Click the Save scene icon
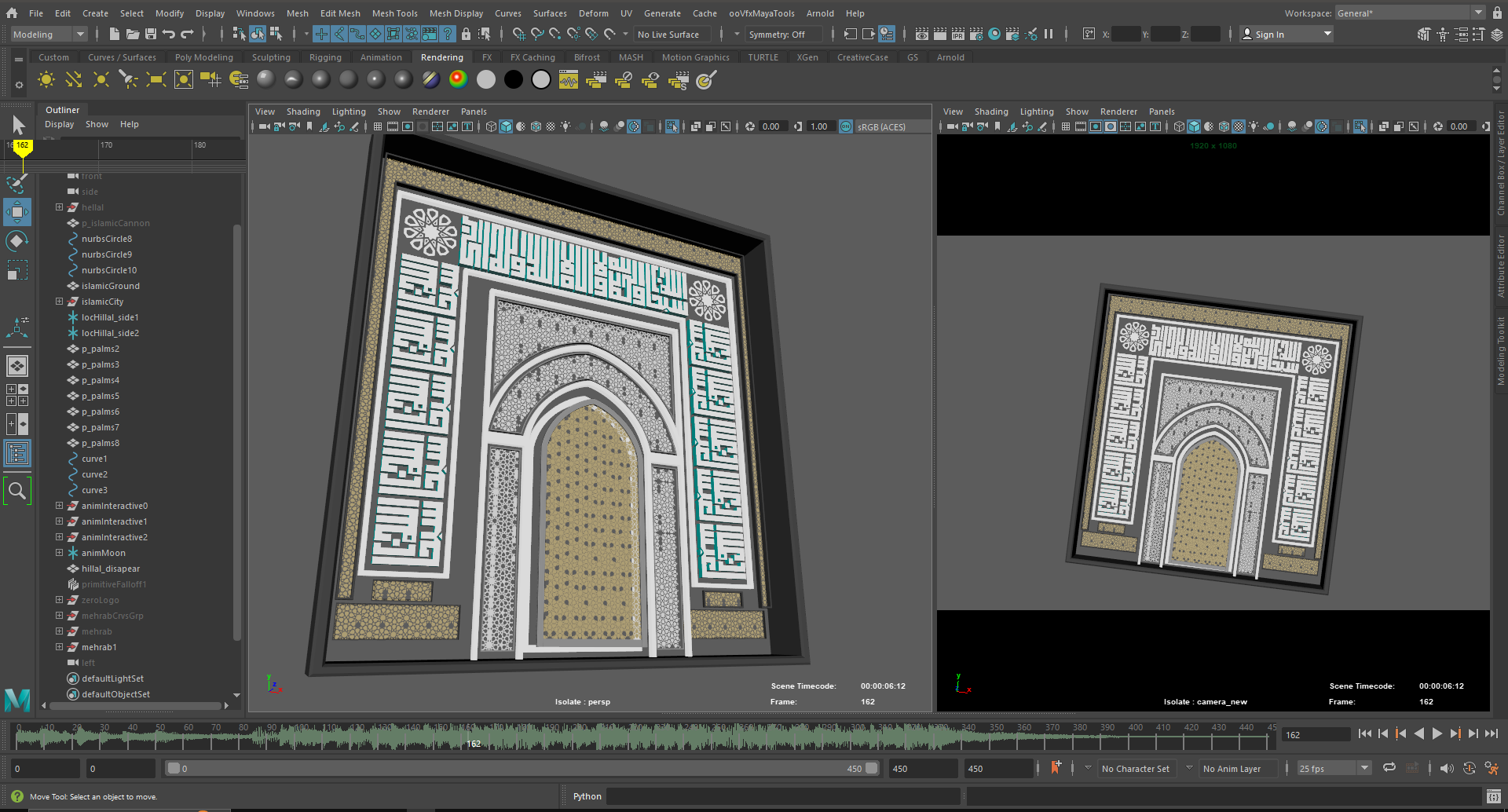This screenshot has height=812, width=1508. [150, 34]
